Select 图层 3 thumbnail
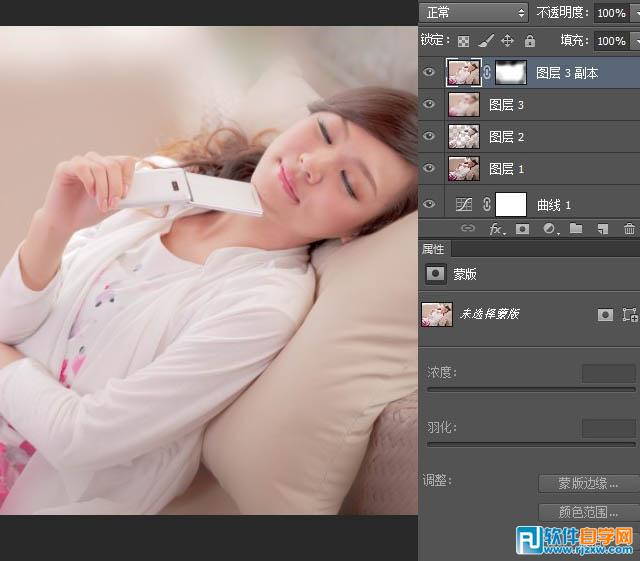Screen dimensions: 640x561 [464, 105]
